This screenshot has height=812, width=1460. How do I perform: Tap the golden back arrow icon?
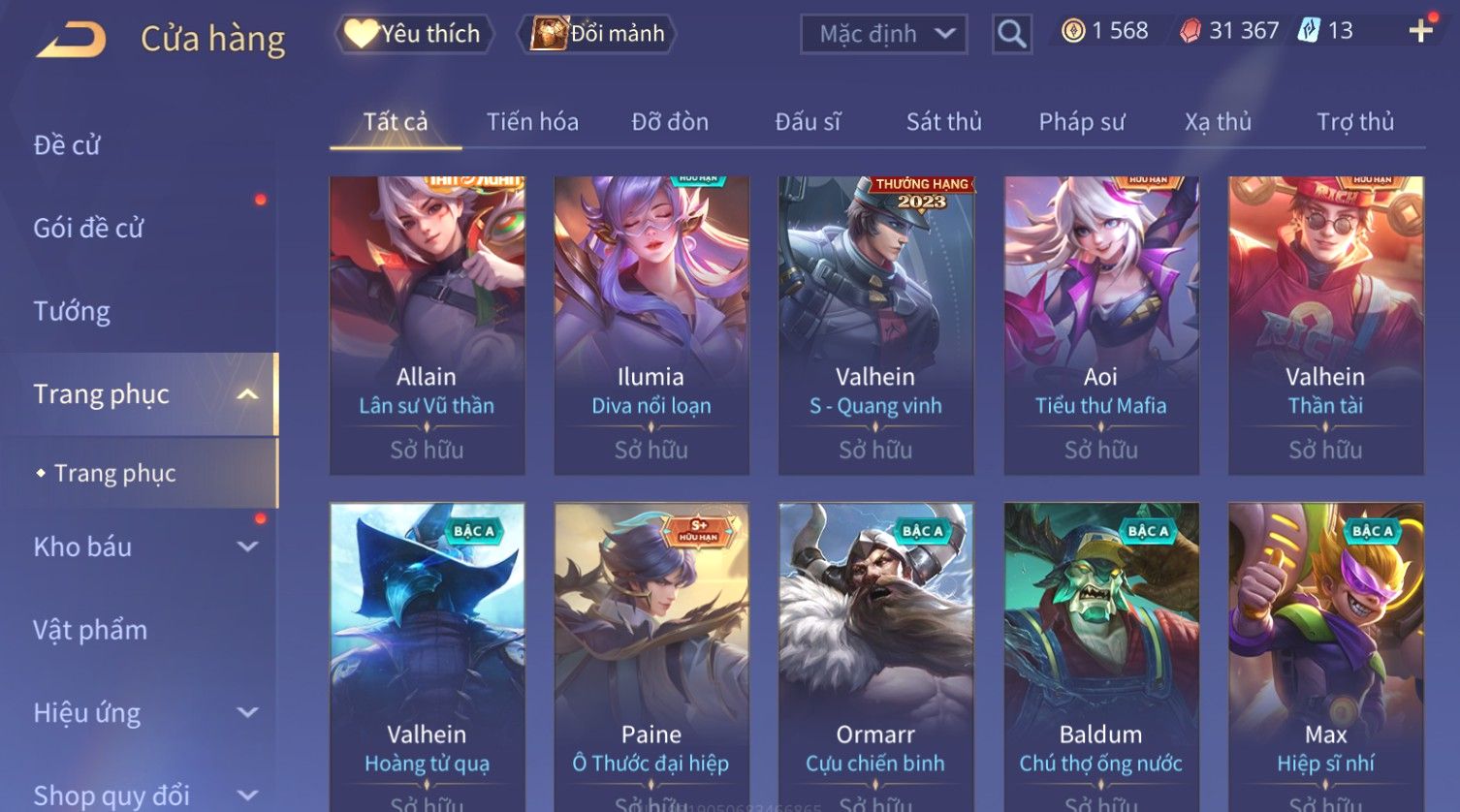(x=72, y=40)
